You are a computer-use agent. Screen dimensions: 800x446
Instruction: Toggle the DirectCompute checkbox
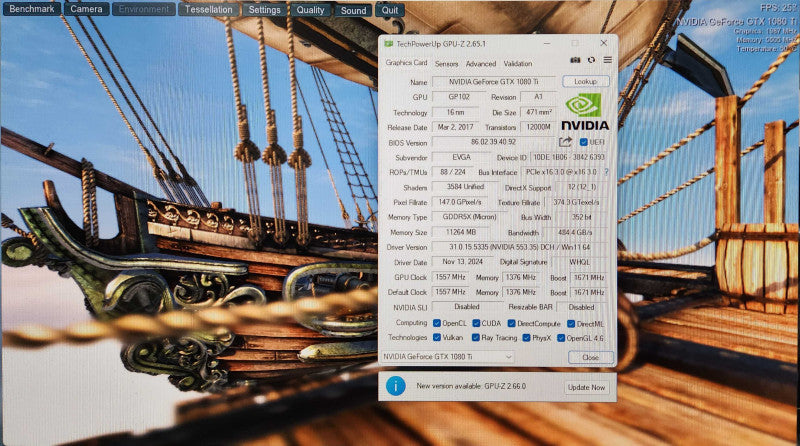pos(511,323)
